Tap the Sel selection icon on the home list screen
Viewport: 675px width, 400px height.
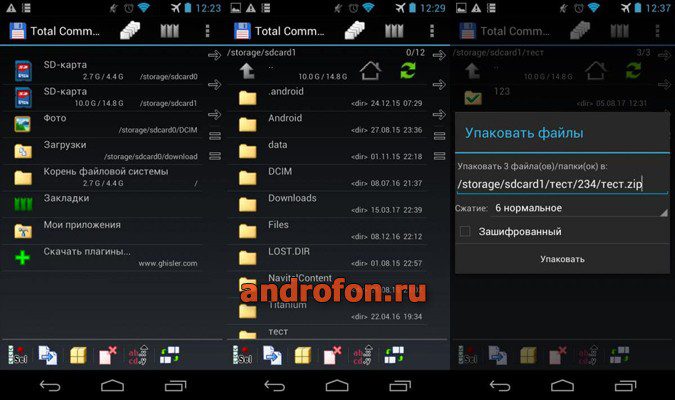tap(18, 355)
